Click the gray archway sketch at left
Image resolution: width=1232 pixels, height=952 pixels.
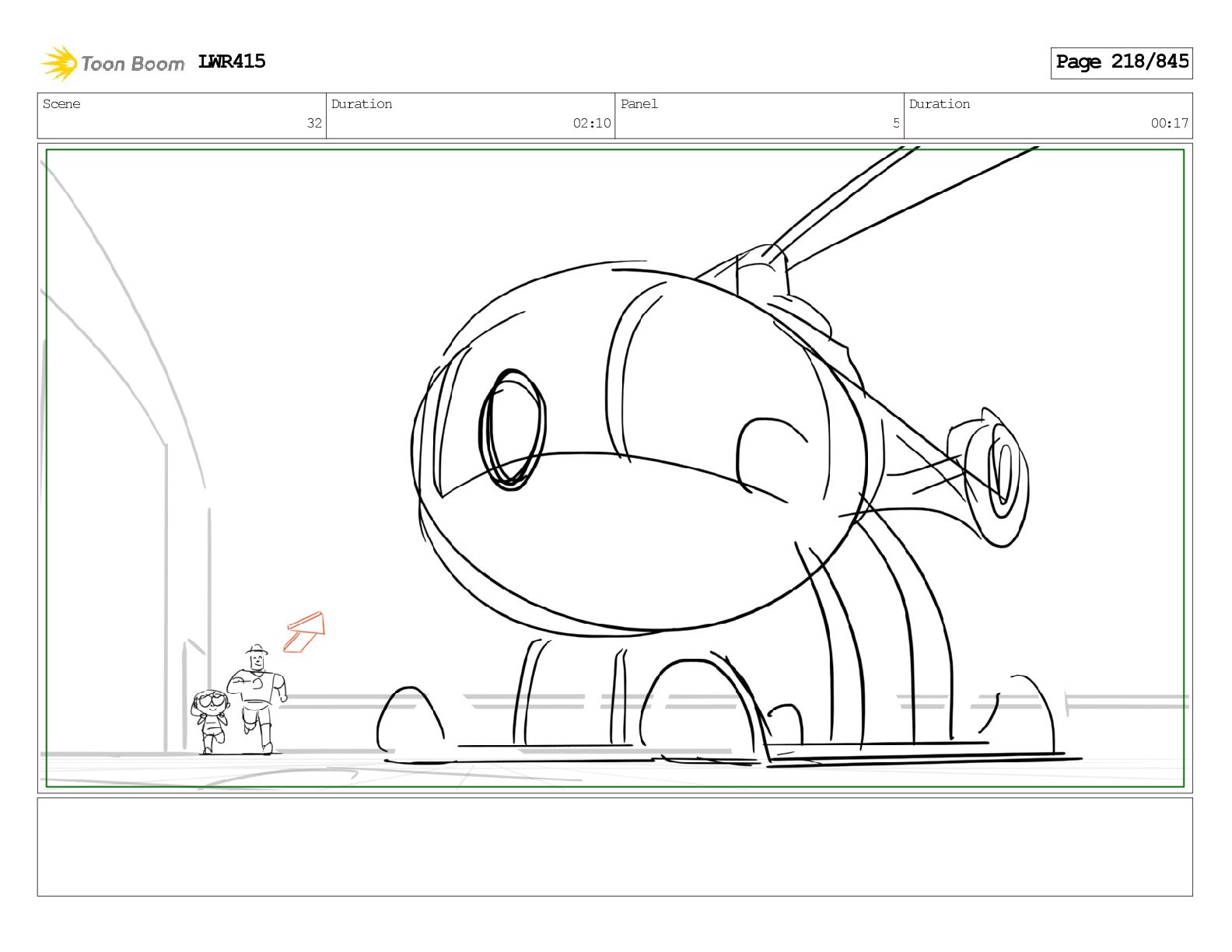coord(124,459)
